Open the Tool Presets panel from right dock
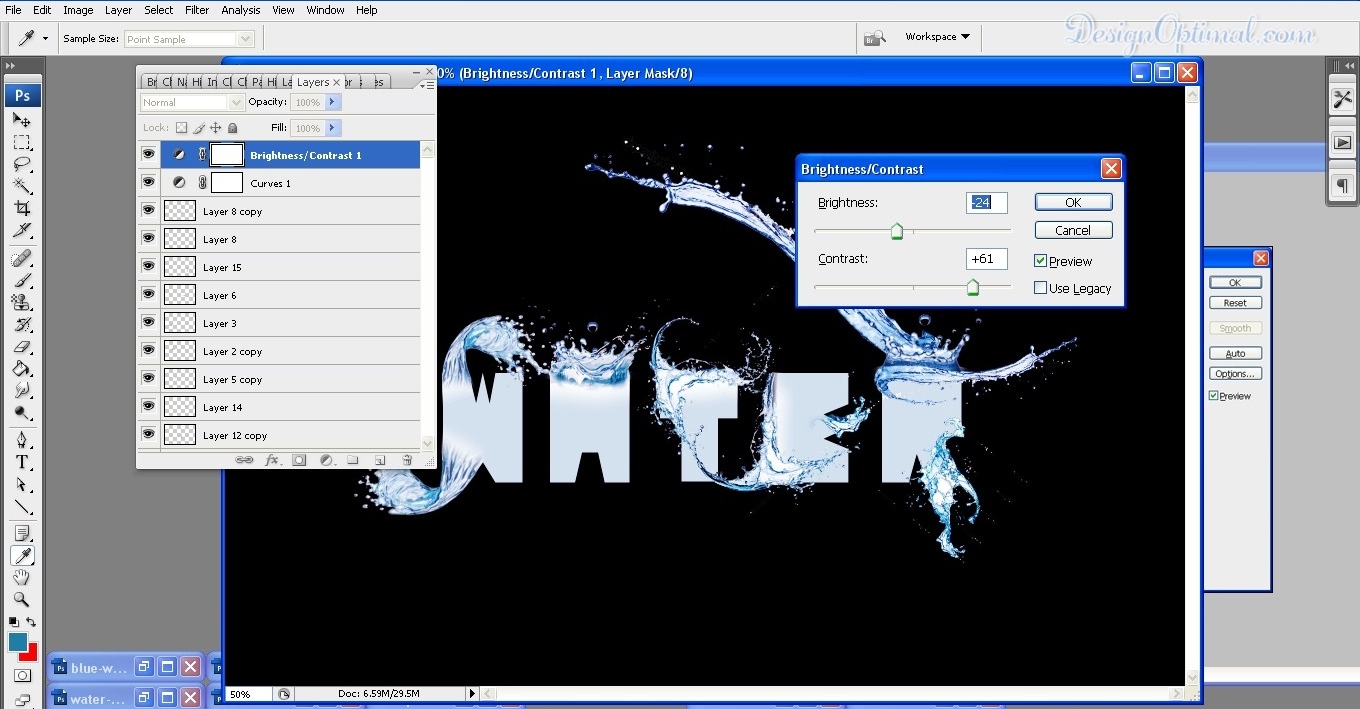 tap(1342, 99)
